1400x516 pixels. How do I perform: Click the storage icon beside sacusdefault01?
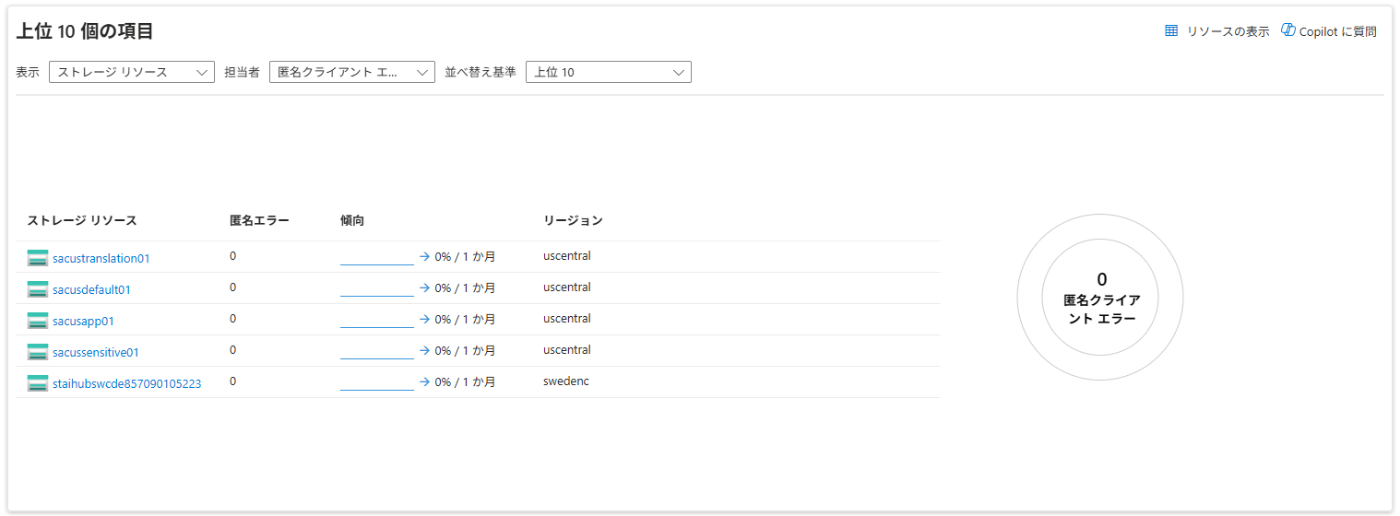tap(38, 290)
